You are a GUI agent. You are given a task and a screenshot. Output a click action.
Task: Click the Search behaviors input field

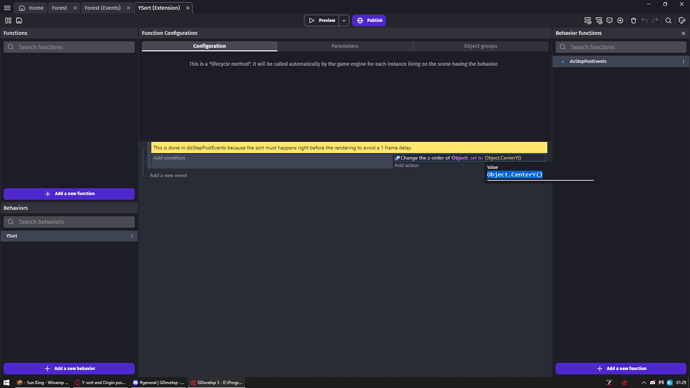pyautogui.click(x=69, y=222)
